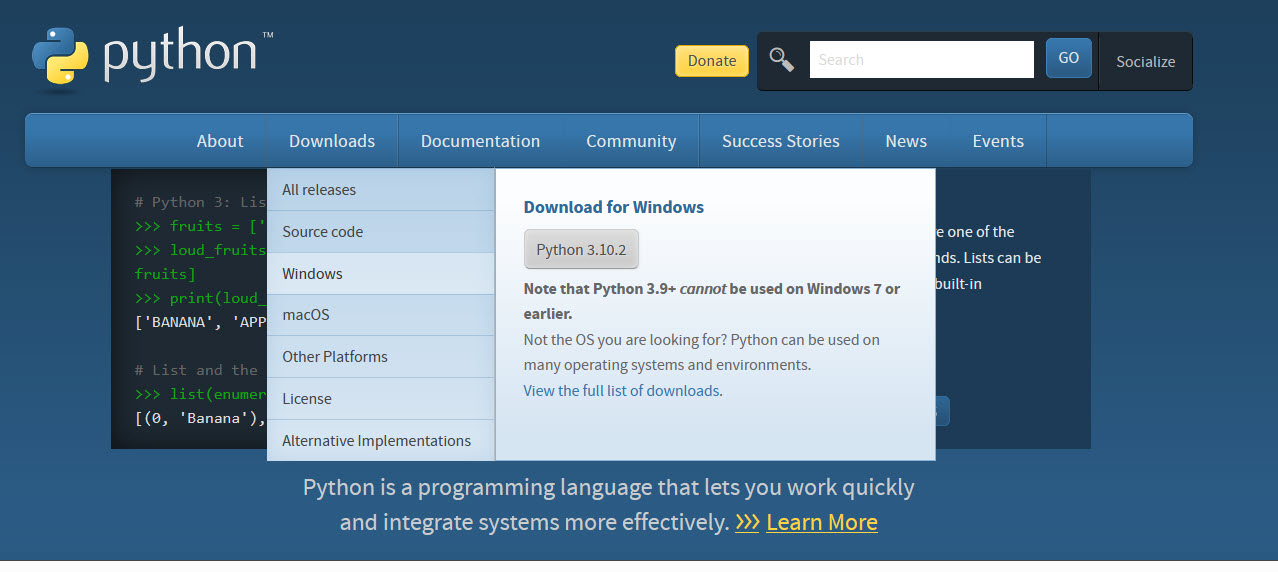The image size is (1278, 572).
Task: Open the Success Stories menu
Action: coord(781,141)
